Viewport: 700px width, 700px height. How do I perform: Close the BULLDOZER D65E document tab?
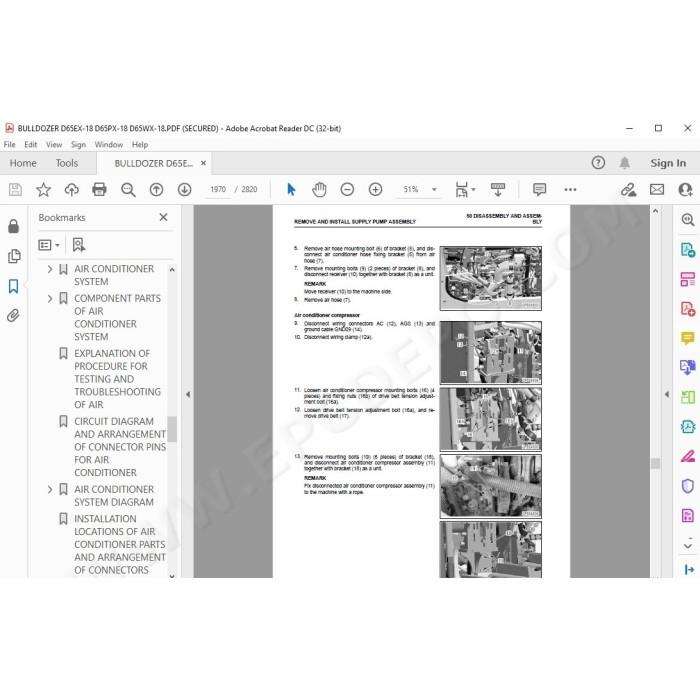pos(204,163)
